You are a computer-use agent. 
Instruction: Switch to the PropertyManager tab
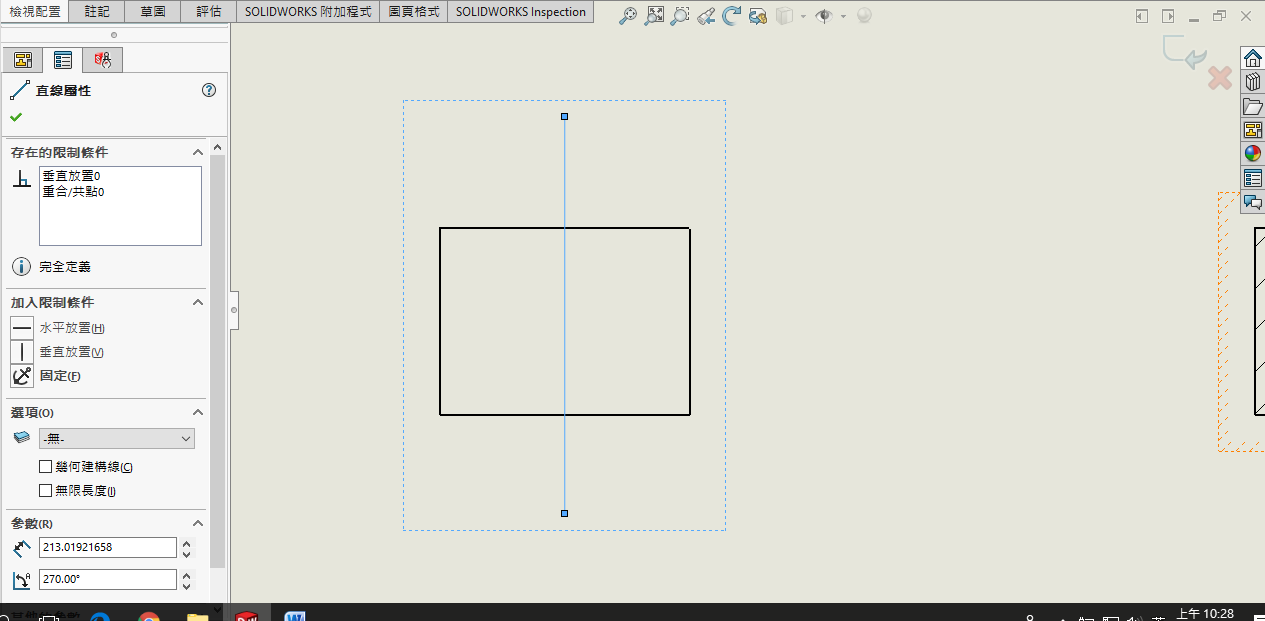pos(62,60)
